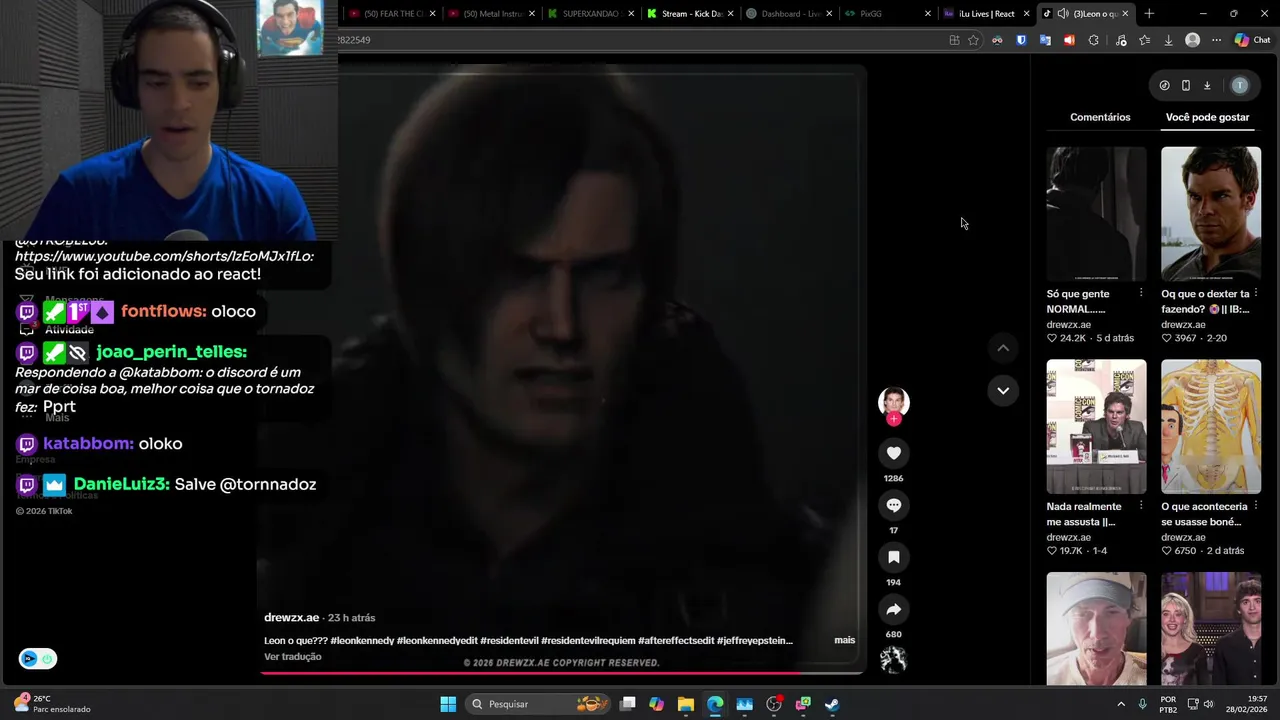The image size is (1280, 720).
Task: Open the skeleton 'O que aconteceria' thumbnail
Action: [x=1211, y=427]
